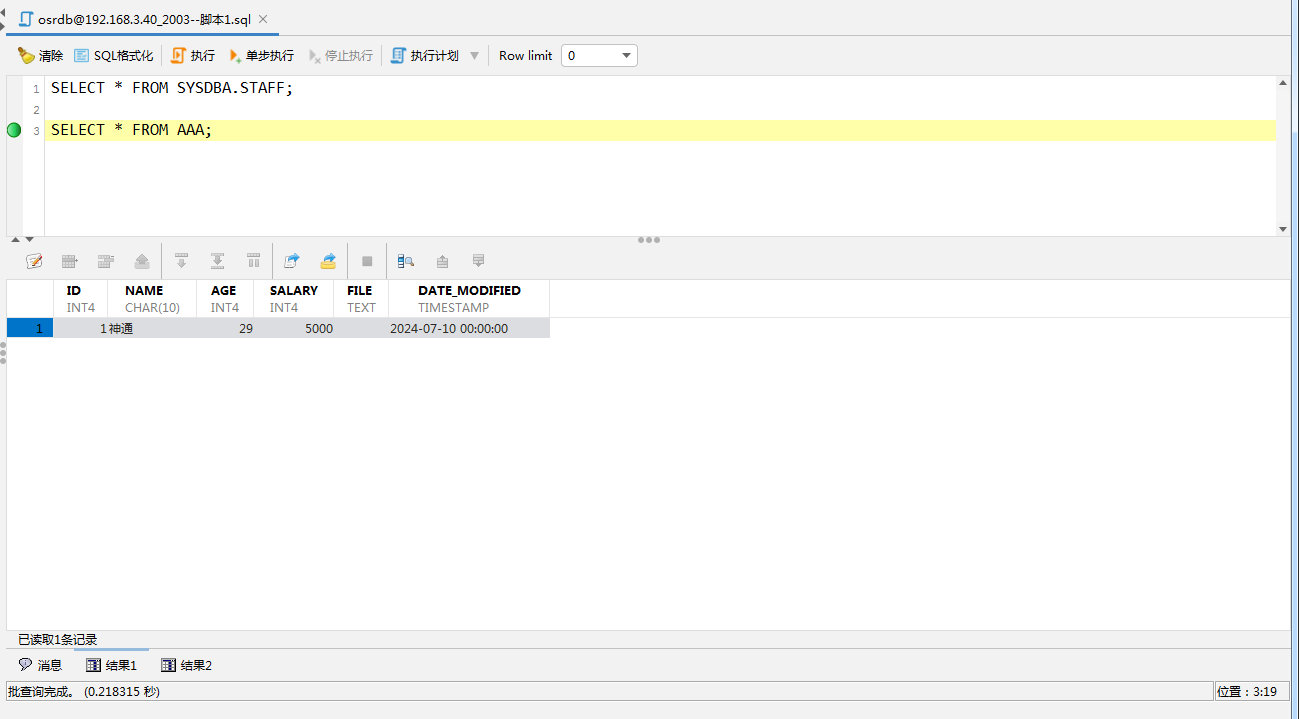
Task: Open the 执行计划 dropdown arrow
Action: coord(475,56)
